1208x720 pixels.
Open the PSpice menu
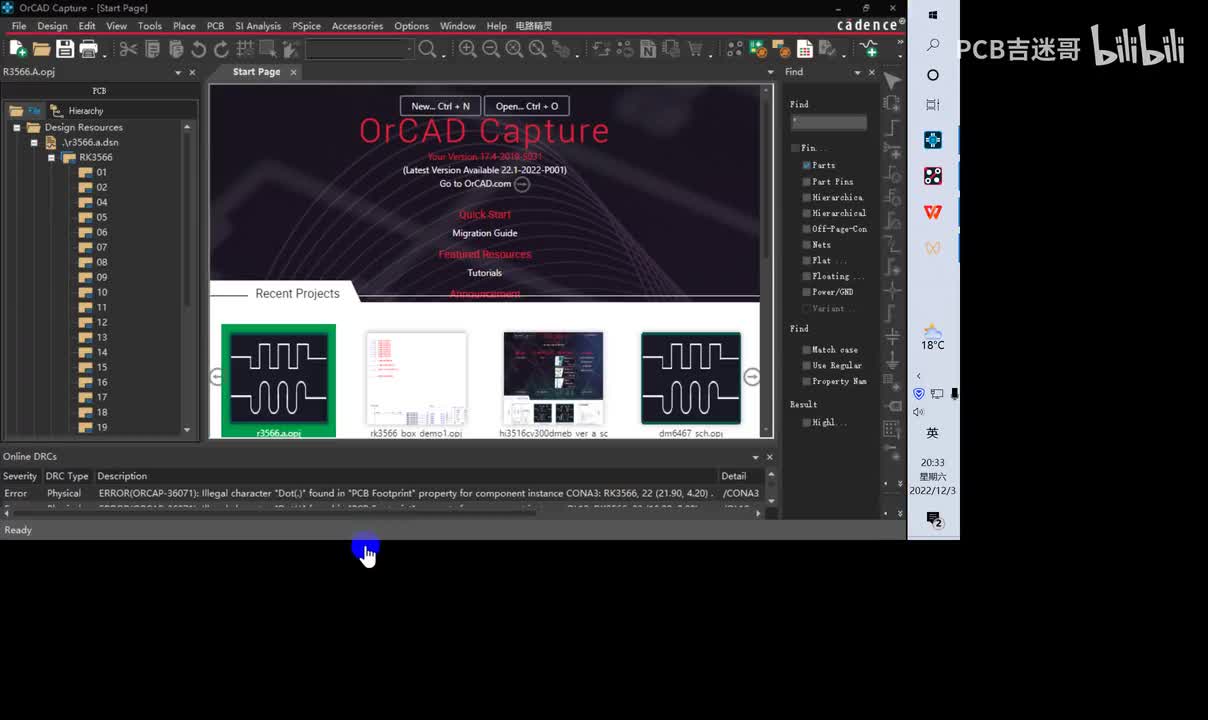(x=306, y=26)
